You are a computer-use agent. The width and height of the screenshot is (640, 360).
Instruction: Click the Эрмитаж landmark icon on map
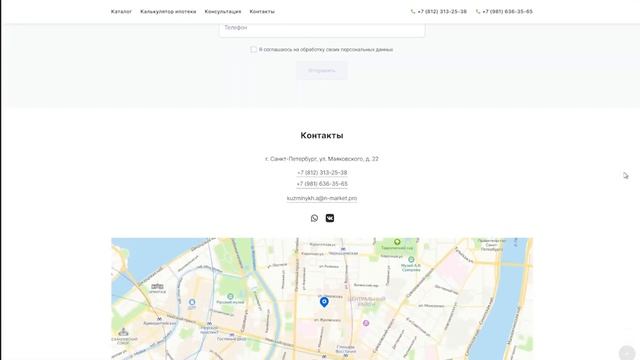[x=157, y=286]
